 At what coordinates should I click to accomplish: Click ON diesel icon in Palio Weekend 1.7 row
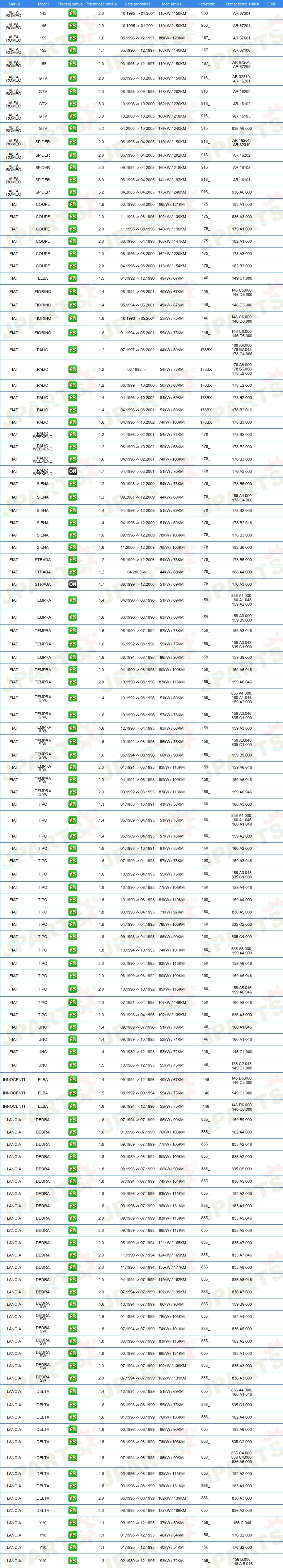(72, 471)
